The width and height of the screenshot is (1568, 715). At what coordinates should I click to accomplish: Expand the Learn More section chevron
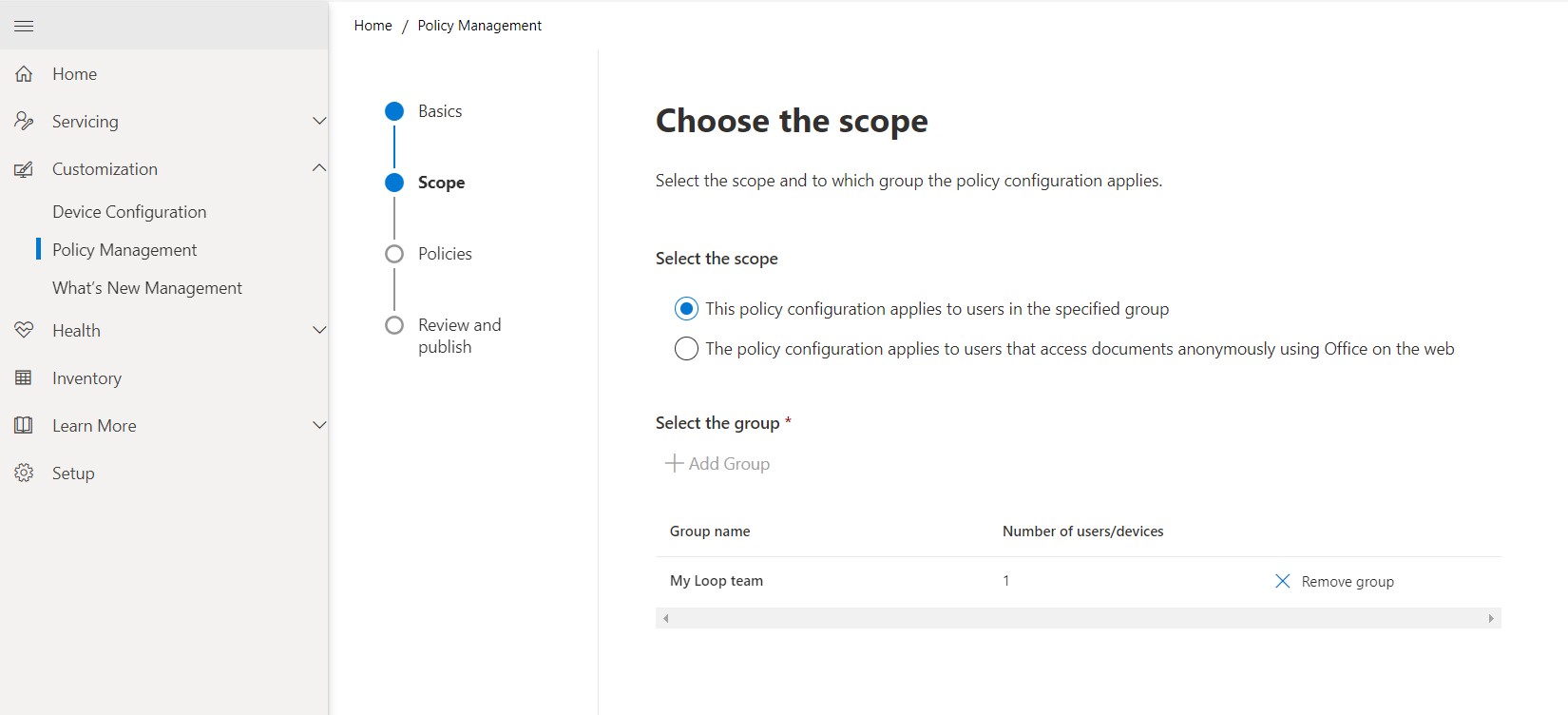coord(319,425)
